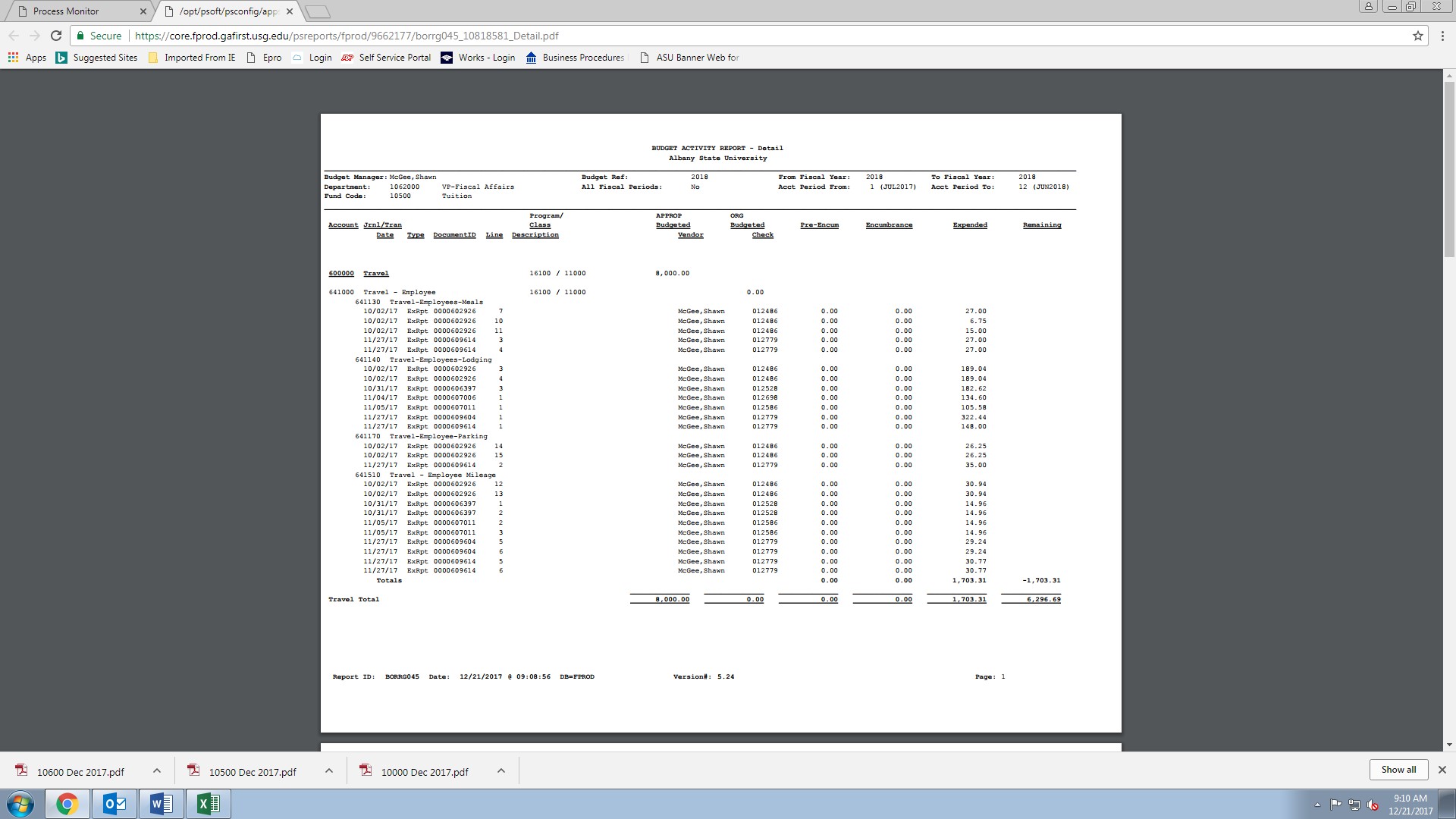1456x819 pixels.
Task: Open a new browser tab
Action: (317, 11)
